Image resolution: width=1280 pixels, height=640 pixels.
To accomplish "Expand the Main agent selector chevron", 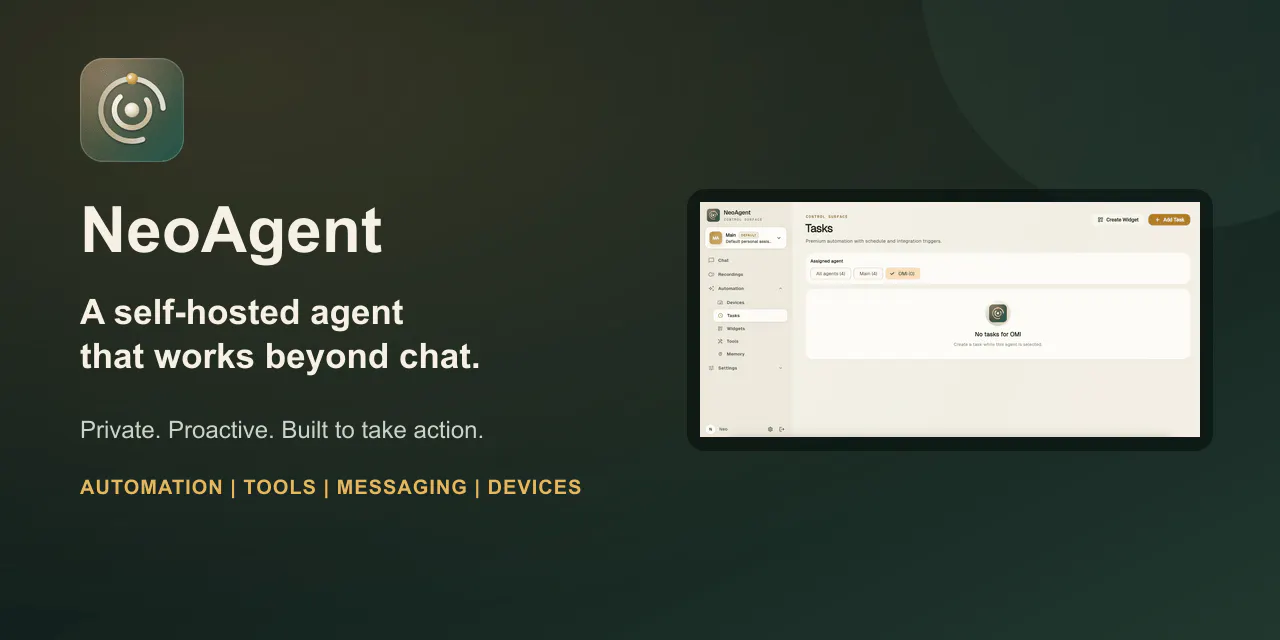I will coord(779,238).
